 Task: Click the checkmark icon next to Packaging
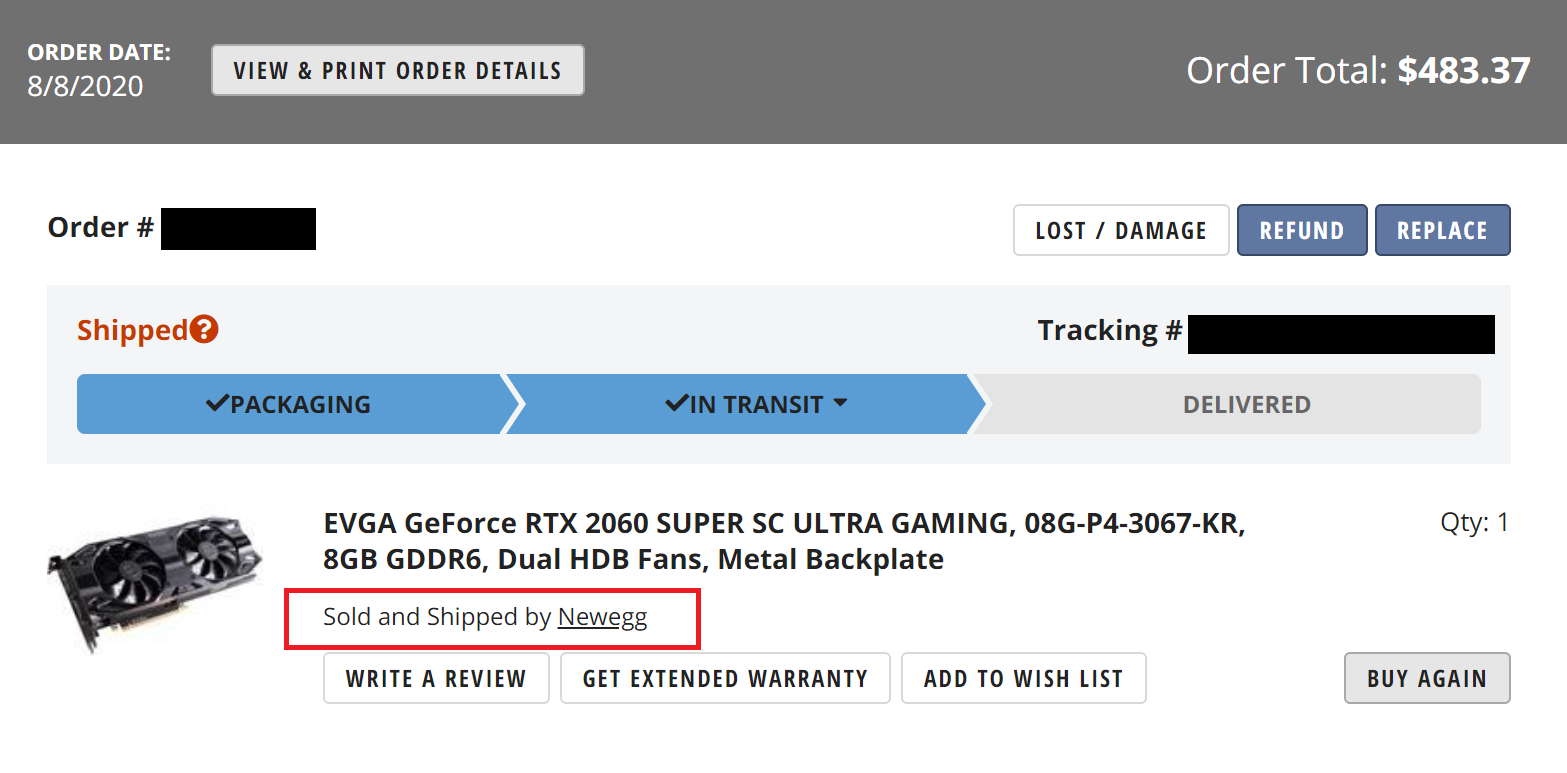(x=217, y=404)
